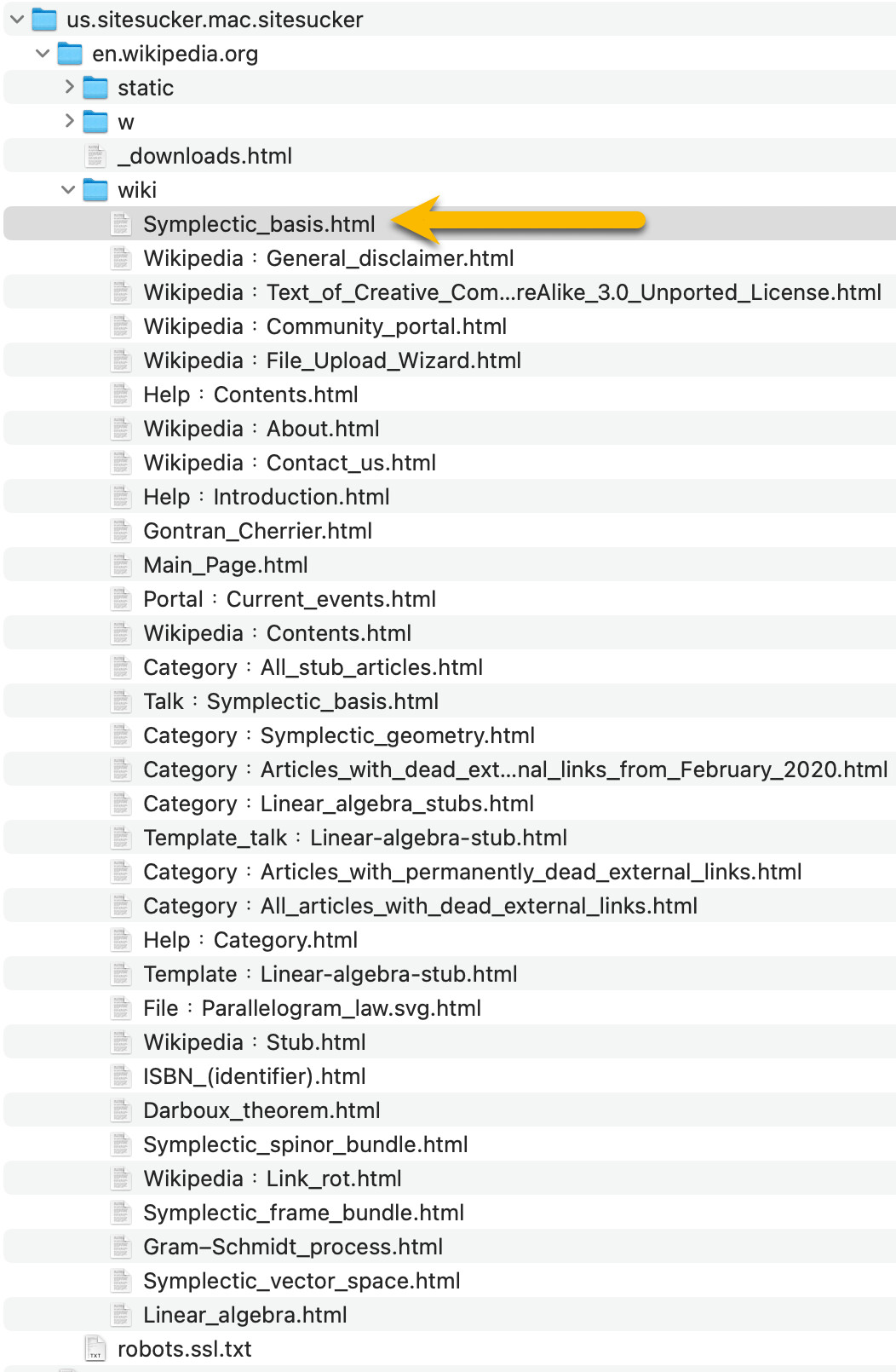Click the Portal : Current_events.html file icon

121,598
